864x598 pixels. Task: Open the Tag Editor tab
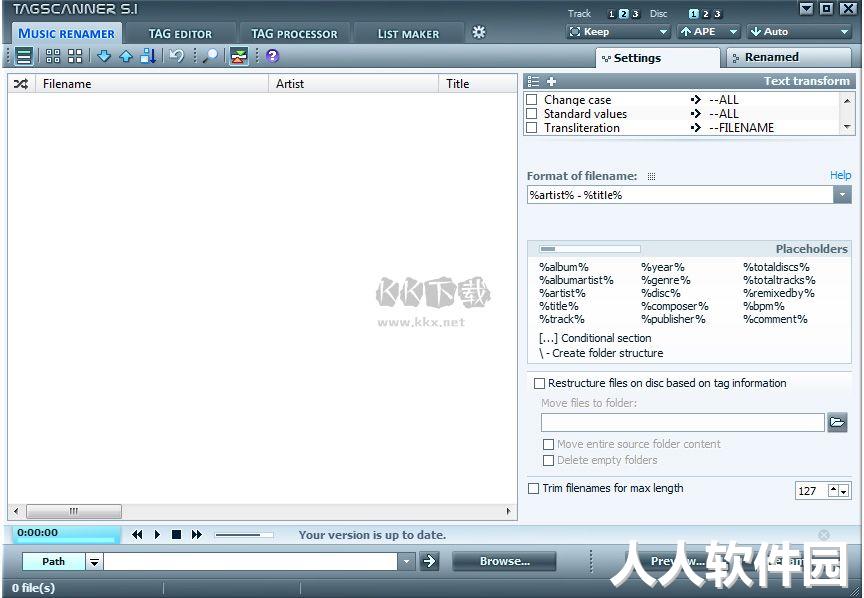tap(180, 34)
